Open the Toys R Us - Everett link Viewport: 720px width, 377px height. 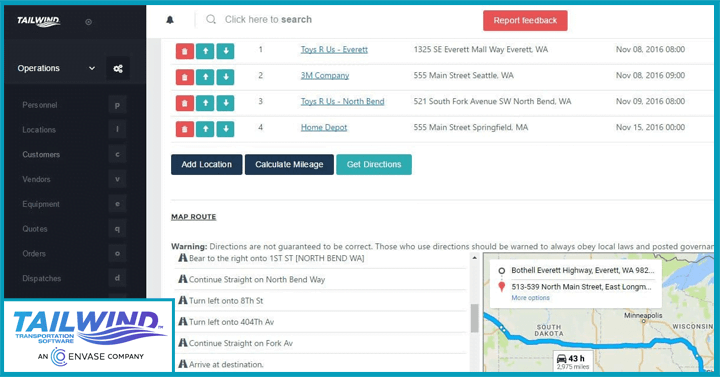pyautogui.click(x=334, y=50)
